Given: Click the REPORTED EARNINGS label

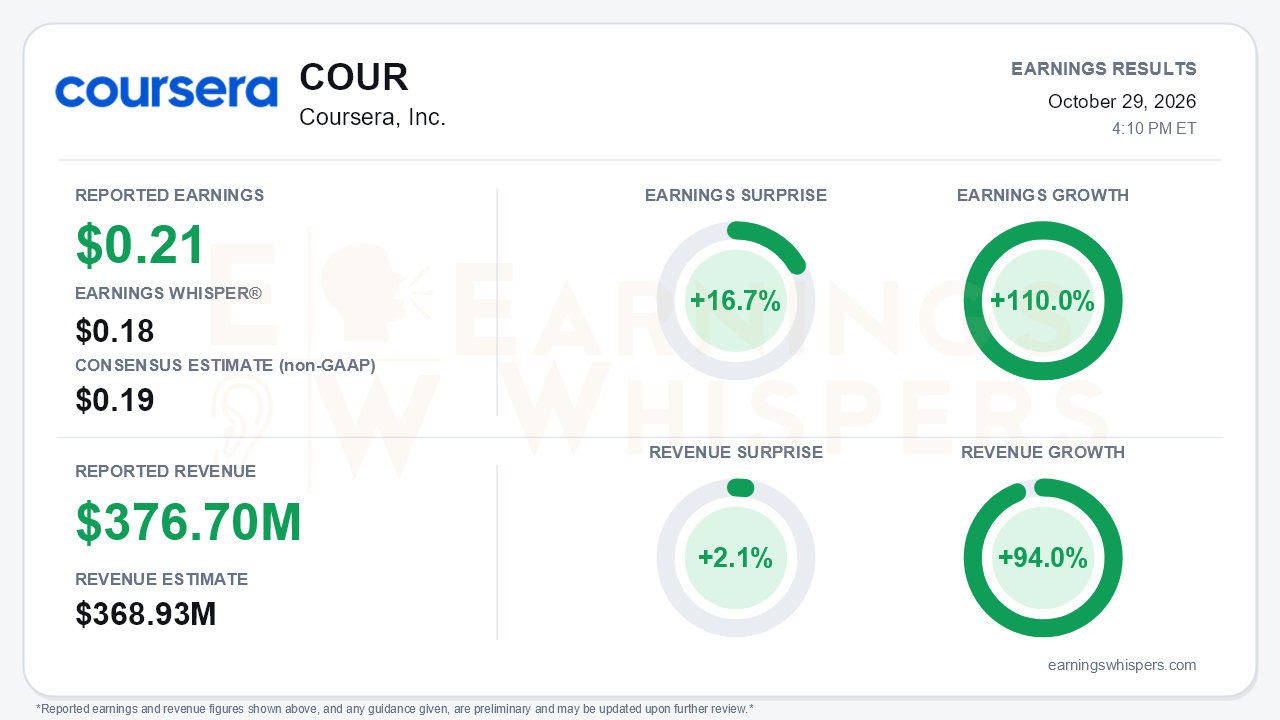Looking at the screenshot, I should (x=170, y=195).
